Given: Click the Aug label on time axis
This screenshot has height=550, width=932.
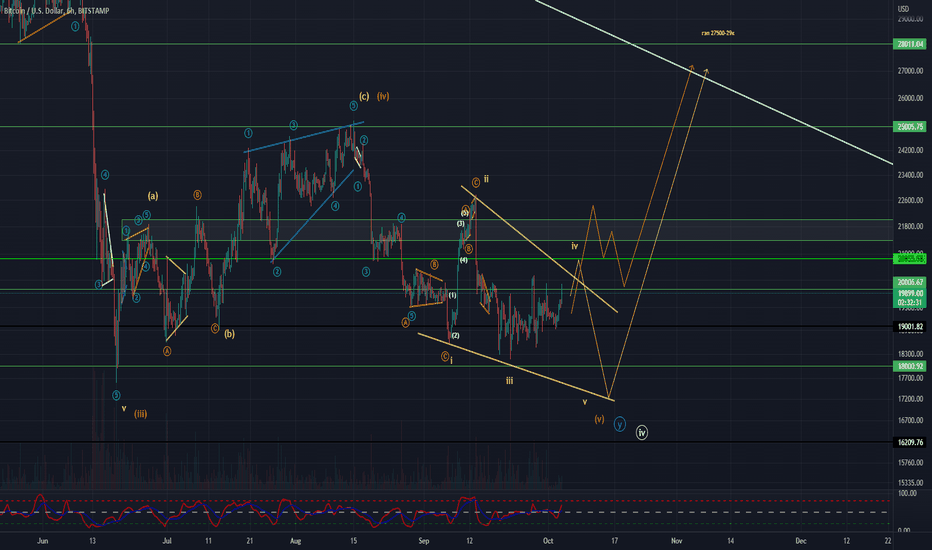Looking at the screenshot, I should click(295, 541).
